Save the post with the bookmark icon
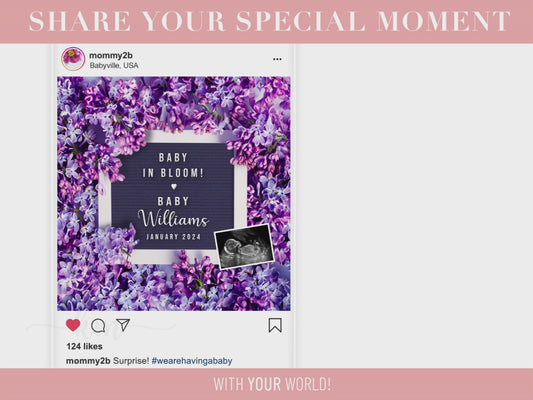 [x=275, y=325]
